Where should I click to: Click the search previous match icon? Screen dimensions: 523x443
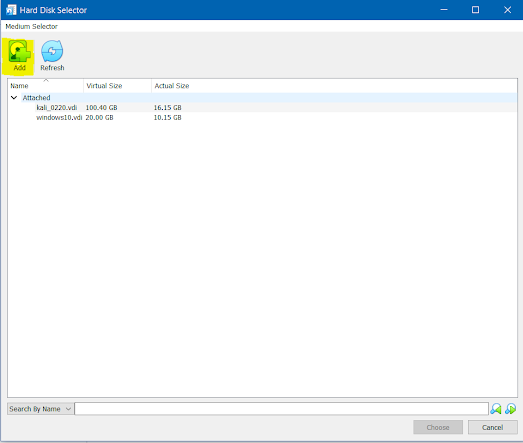pyautogui.click(x=496, y=409)
